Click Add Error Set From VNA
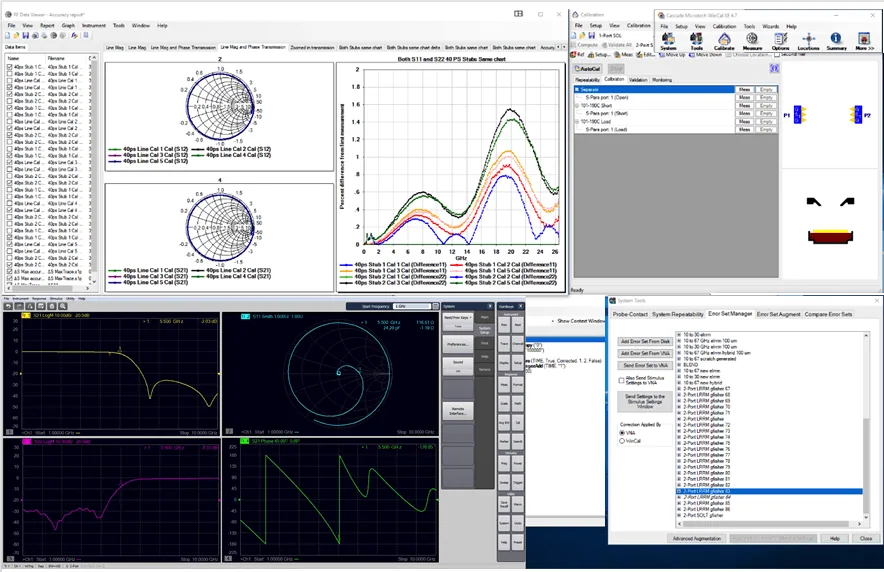Image resolution: width=884 pixels, height=572 pixels. click(x=645, y=353)
